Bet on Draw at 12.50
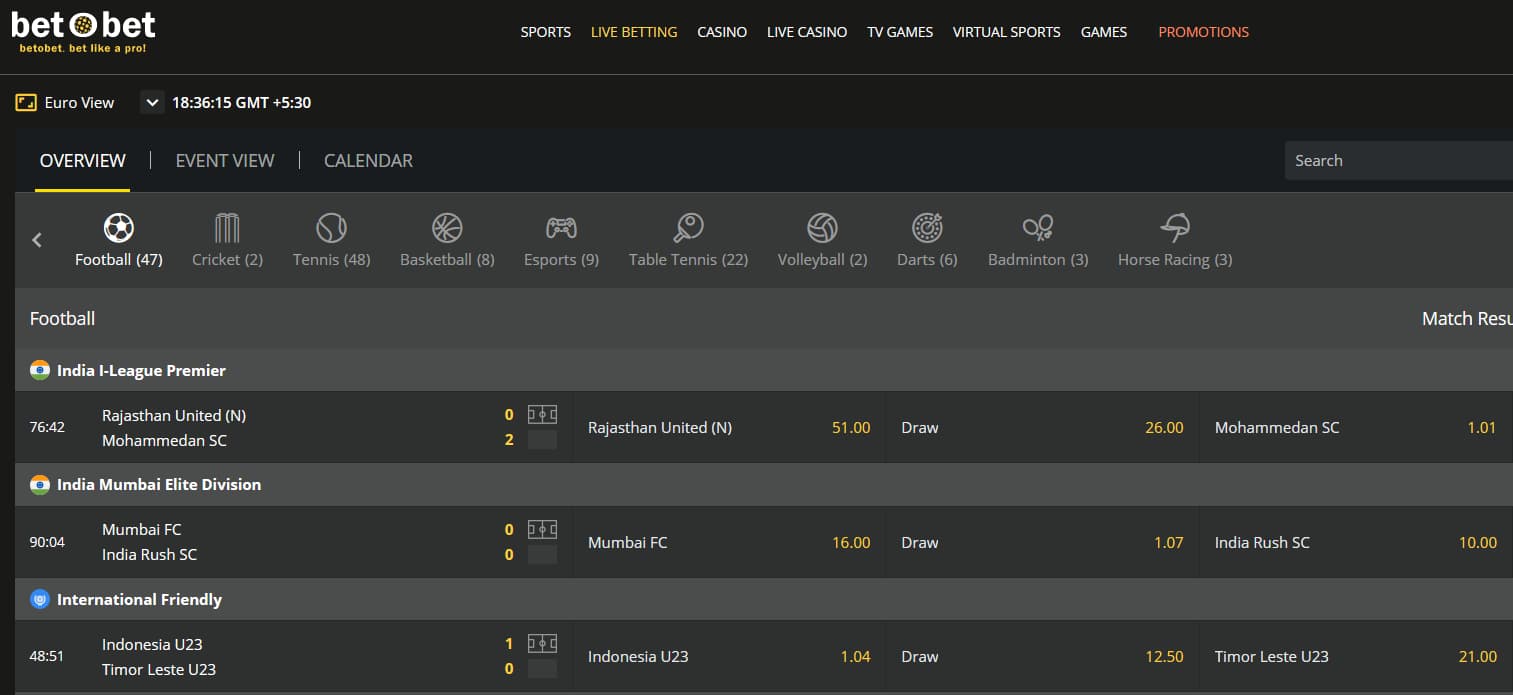This screenshot has width=1513, height=695. [x=1042, y=656]
